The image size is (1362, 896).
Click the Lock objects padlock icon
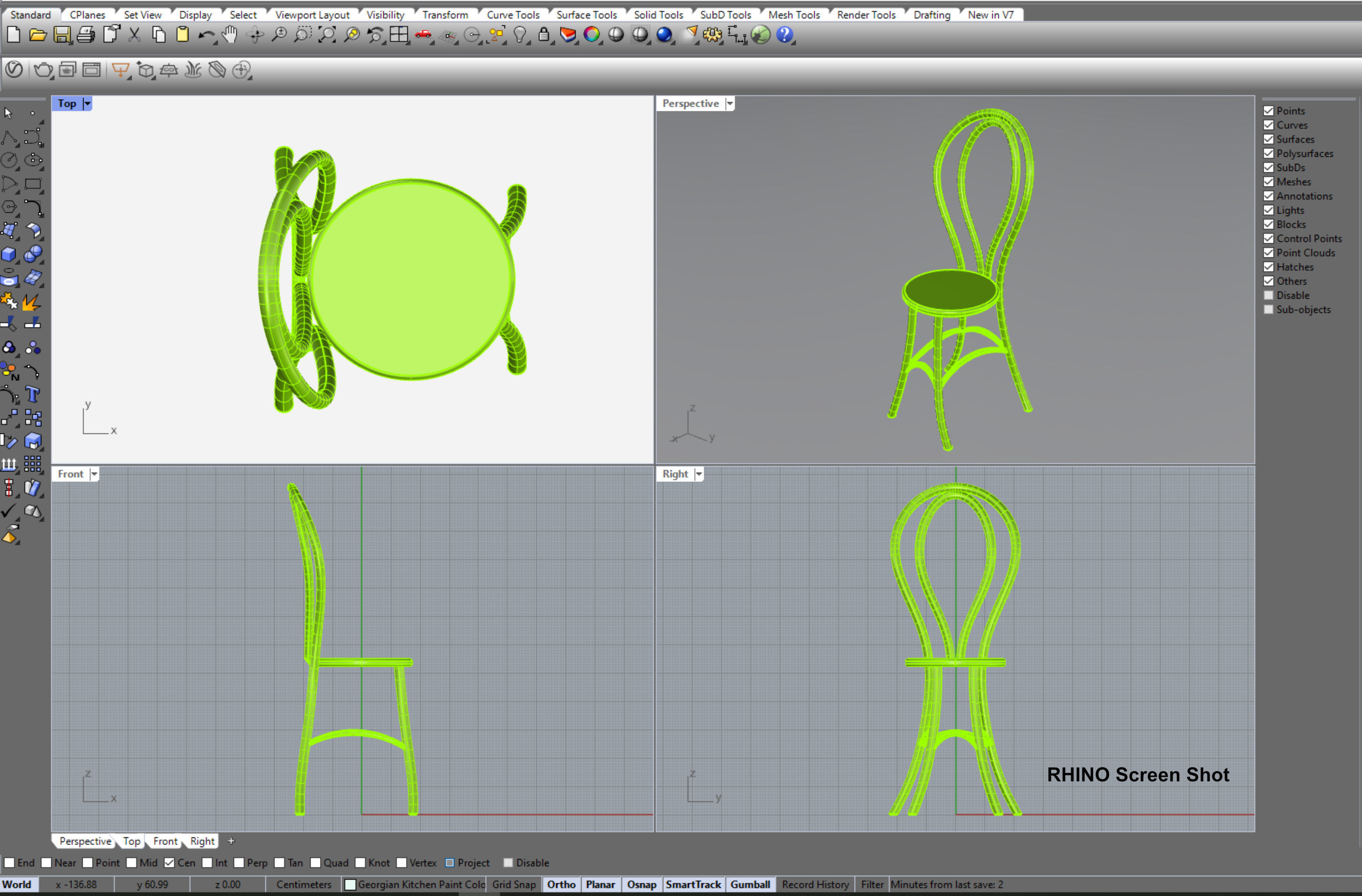click(x=544, y=35)
